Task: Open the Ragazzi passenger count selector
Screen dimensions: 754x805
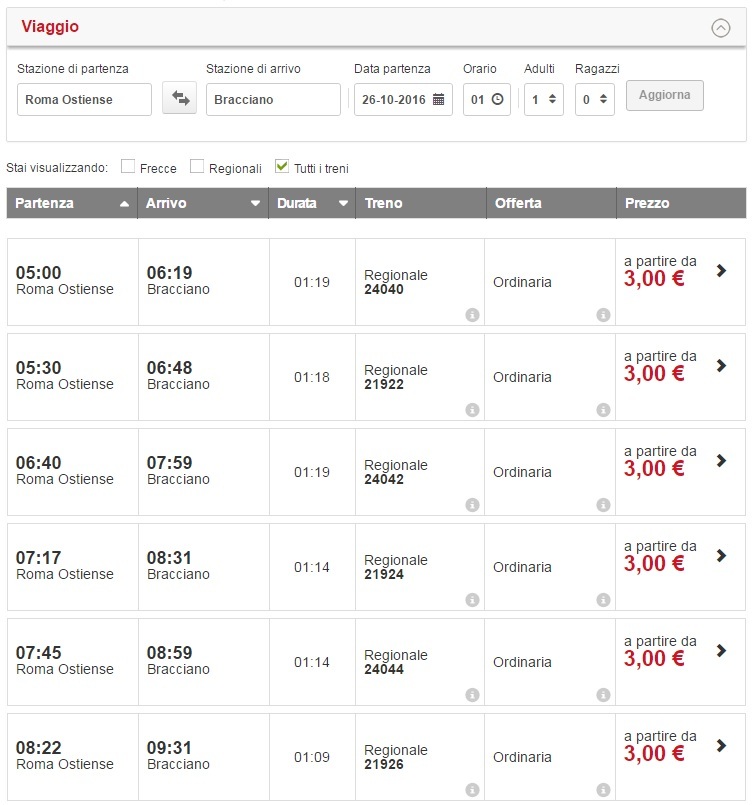Action: pos(594,100)
